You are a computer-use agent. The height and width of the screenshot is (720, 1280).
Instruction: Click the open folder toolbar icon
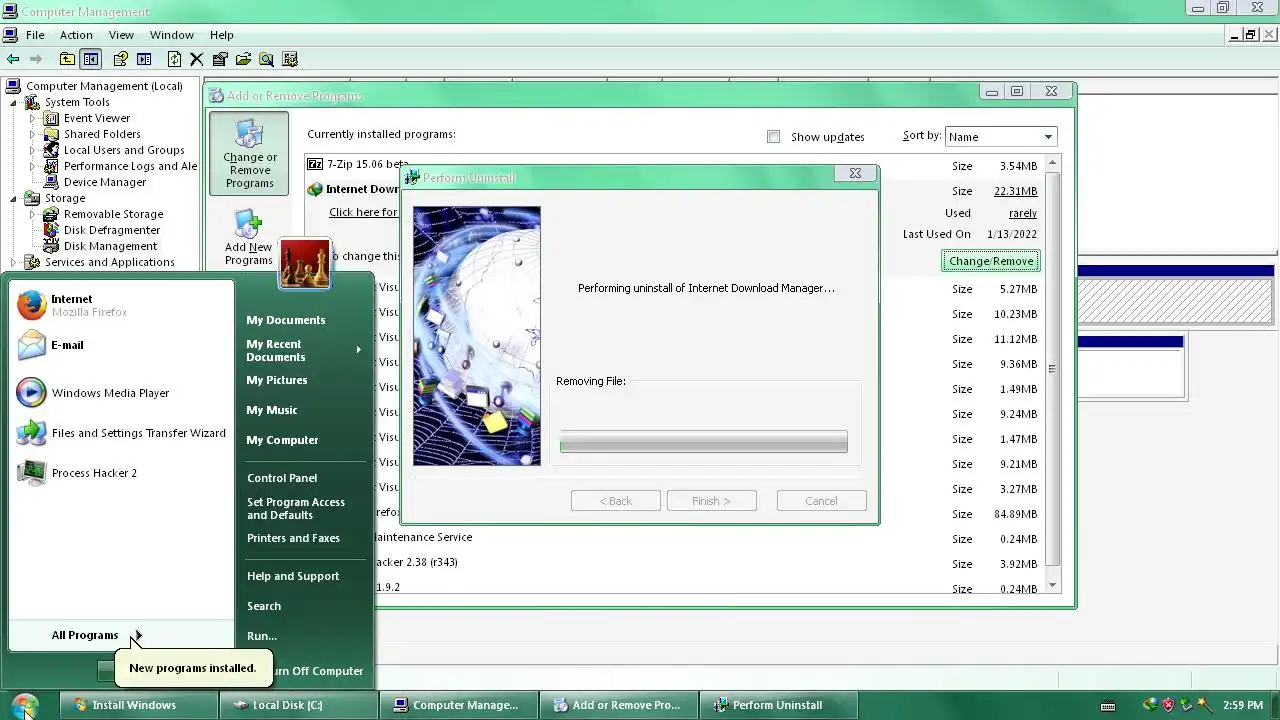tap(243, 59)
